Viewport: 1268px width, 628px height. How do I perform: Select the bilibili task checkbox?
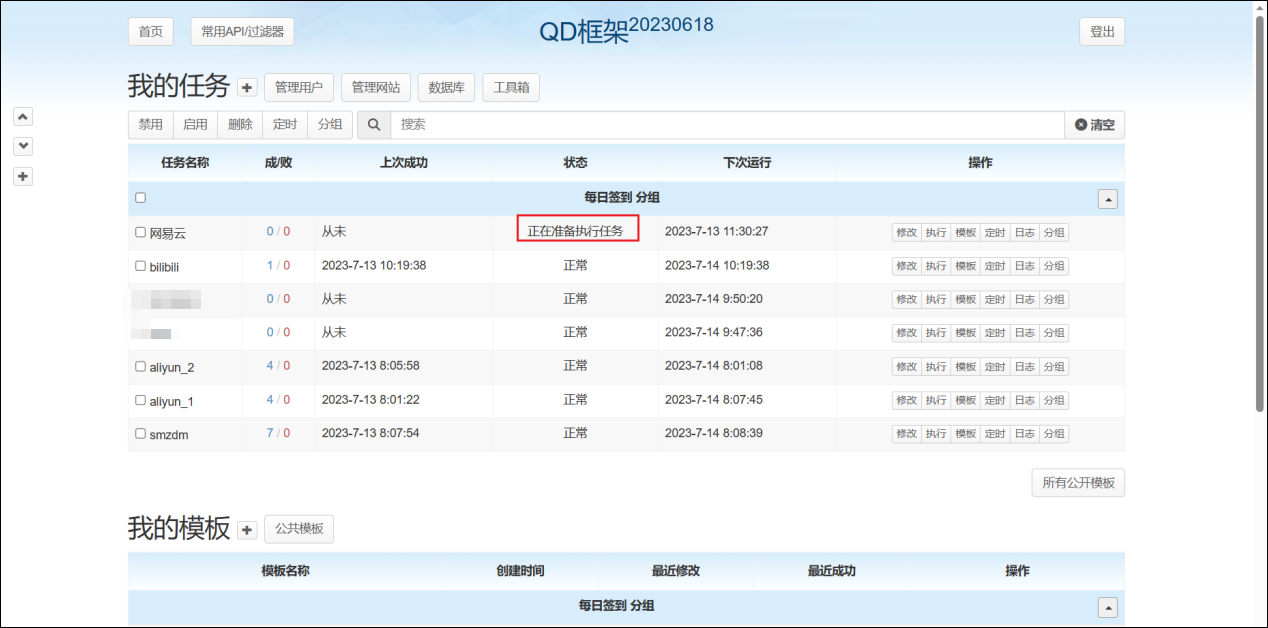141,266
